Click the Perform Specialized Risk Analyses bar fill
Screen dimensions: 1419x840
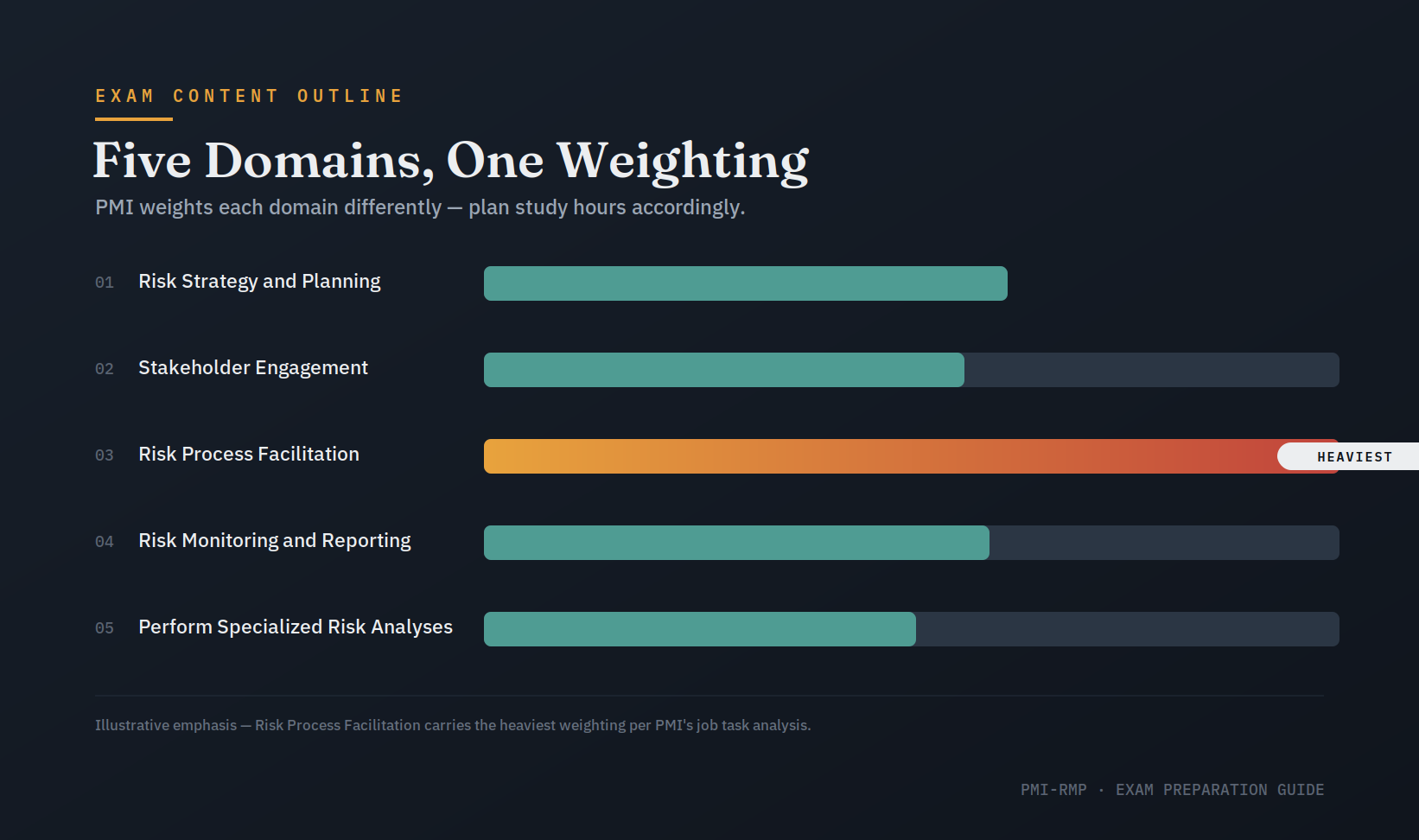[x=700, y=629]
